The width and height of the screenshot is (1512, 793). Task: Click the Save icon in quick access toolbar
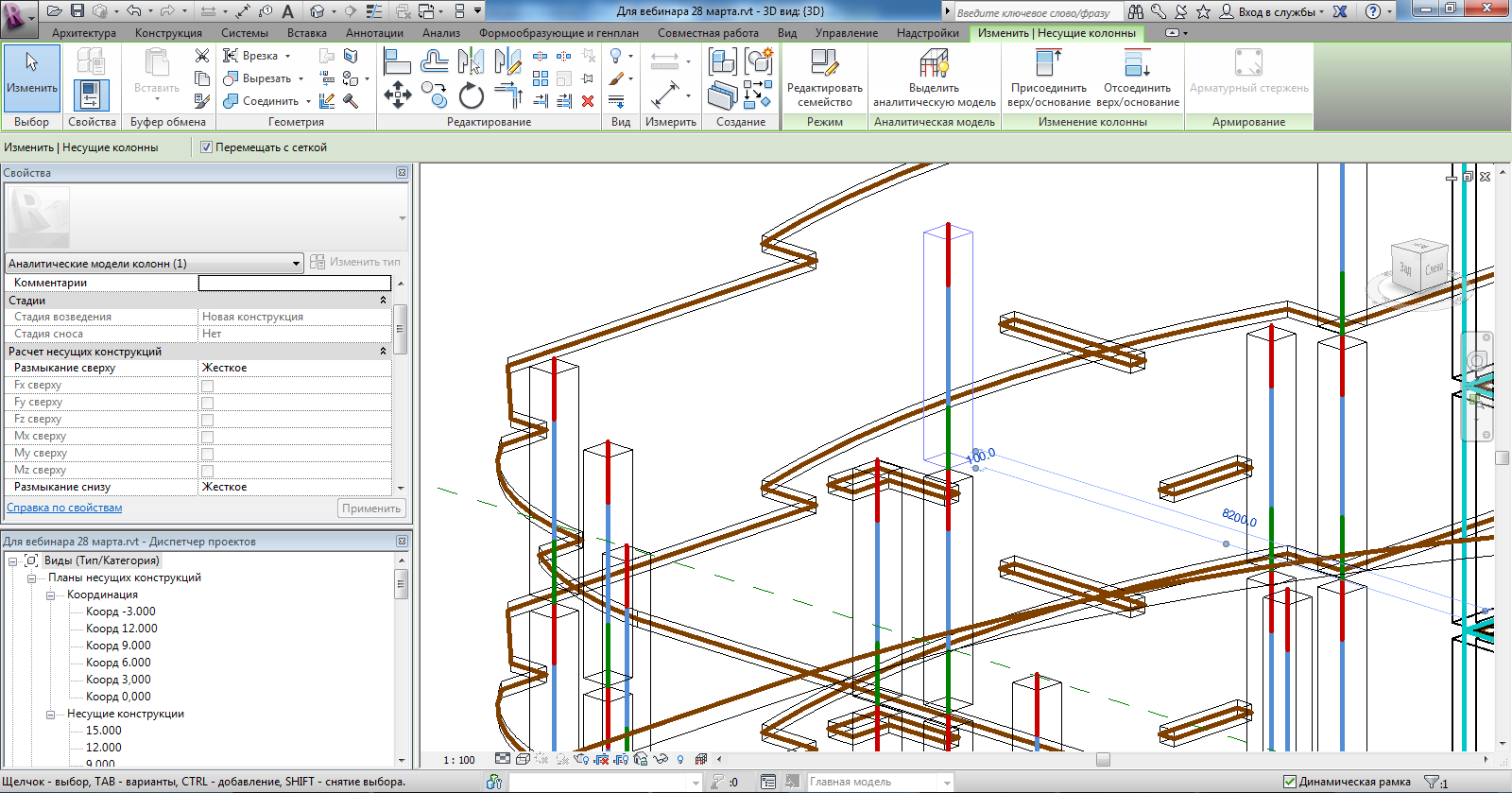click(77, 11)
